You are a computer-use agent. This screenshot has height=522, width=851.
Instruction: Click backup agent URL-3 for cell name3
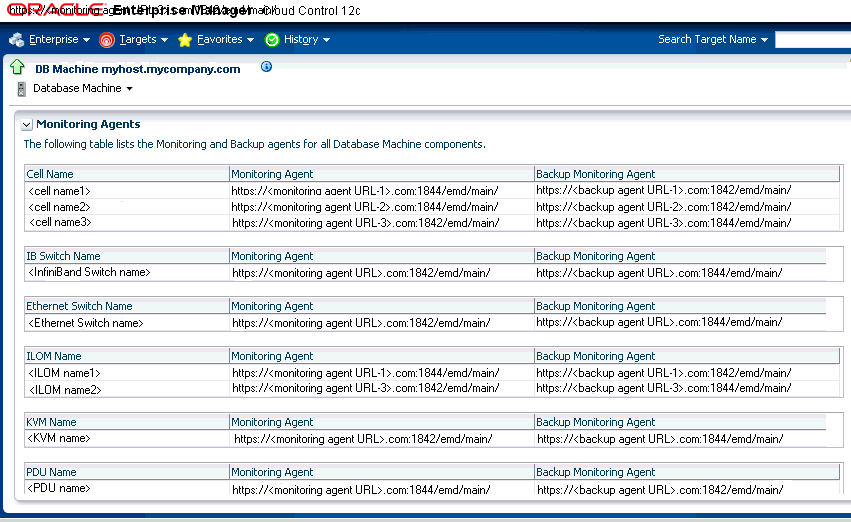(664, 223)
